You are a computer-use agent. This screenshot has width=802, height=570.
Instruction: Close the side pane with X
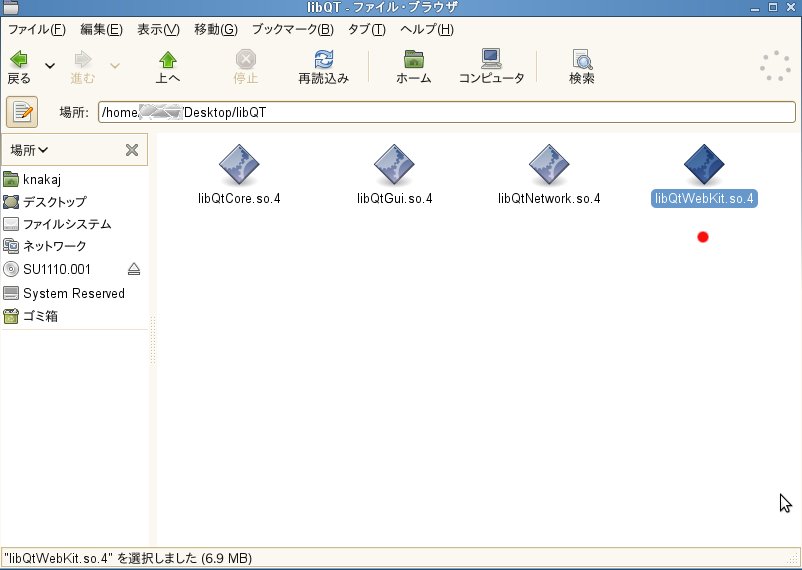132,150
